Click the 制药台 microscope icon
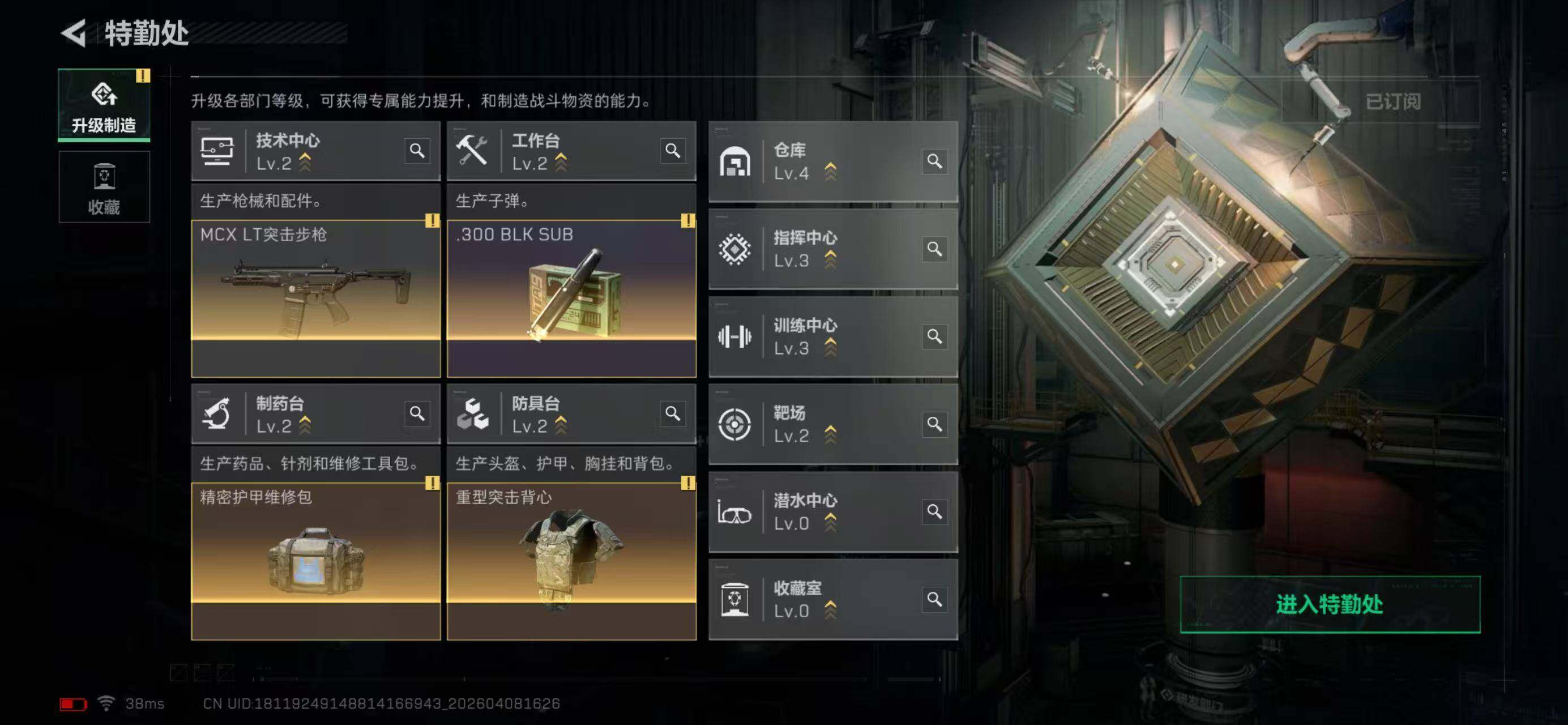 coord(217,414)
